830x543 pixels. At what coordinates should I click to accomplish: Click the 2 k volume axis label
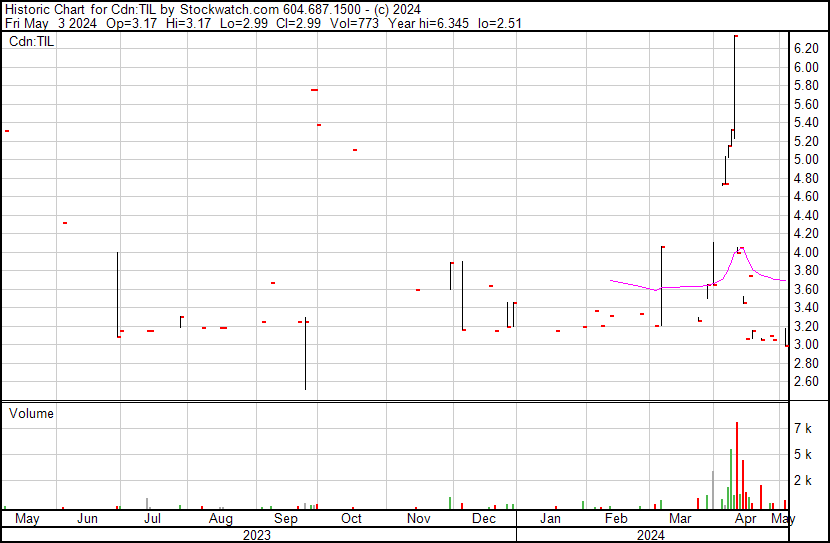click(x=803, y=481)
